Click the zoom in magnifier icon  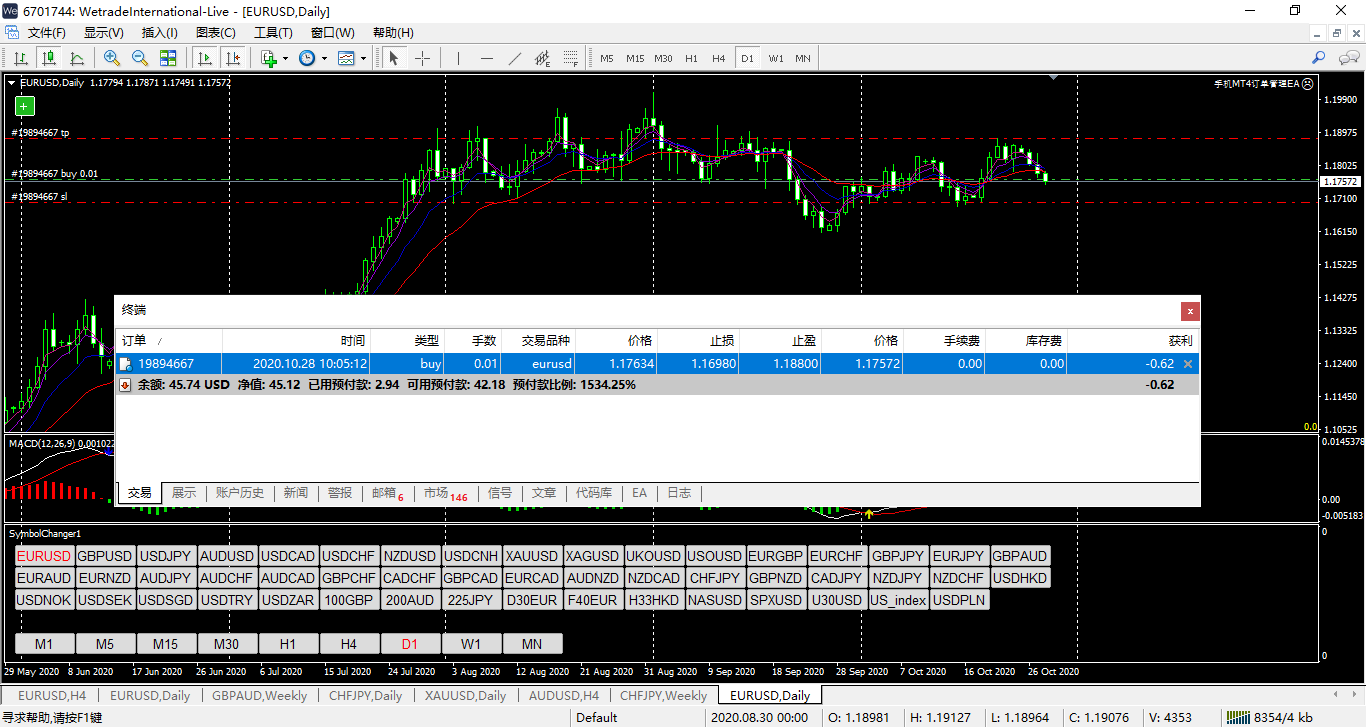tap(112, 58)
